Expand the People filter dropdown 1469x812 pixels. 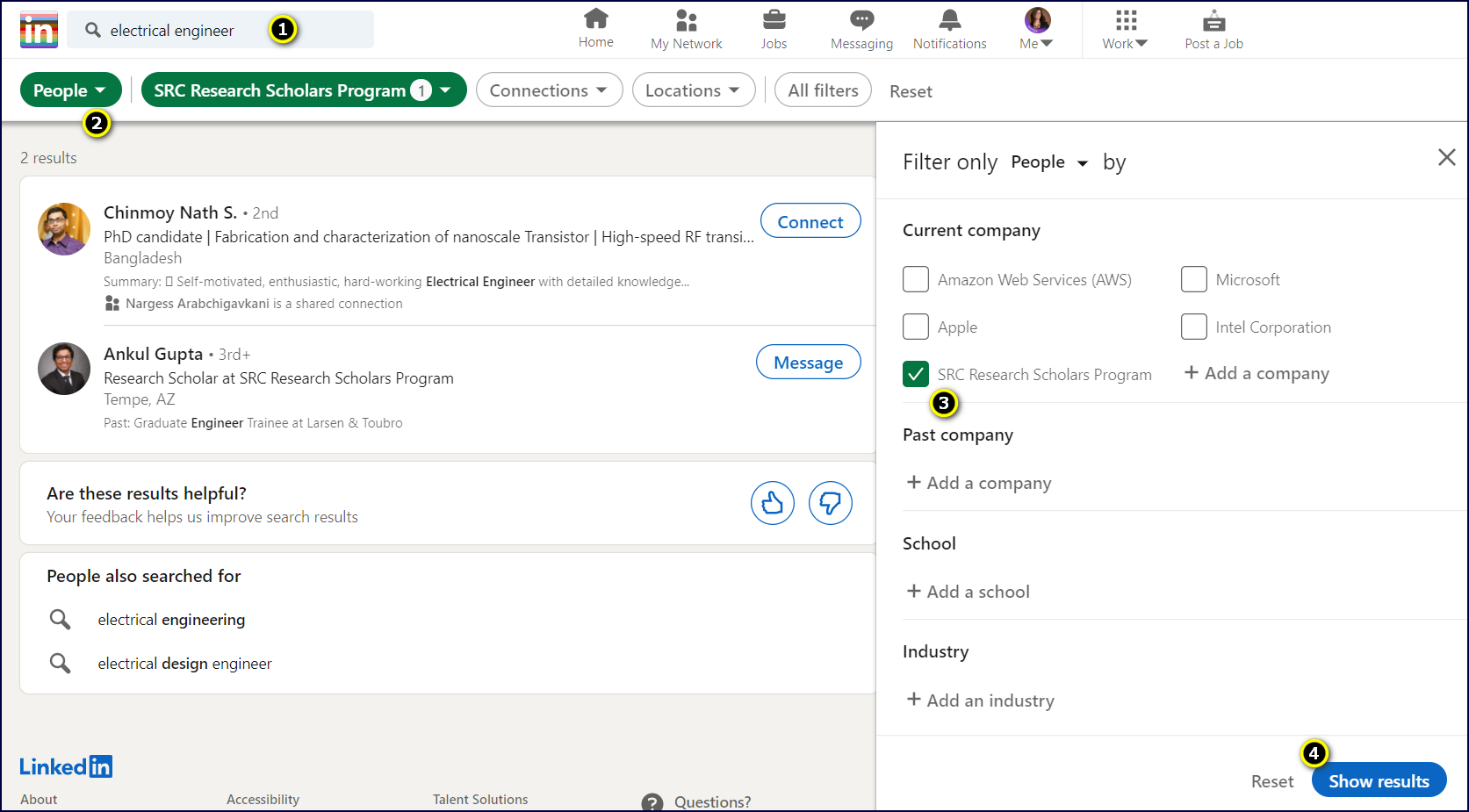point(70,90)
